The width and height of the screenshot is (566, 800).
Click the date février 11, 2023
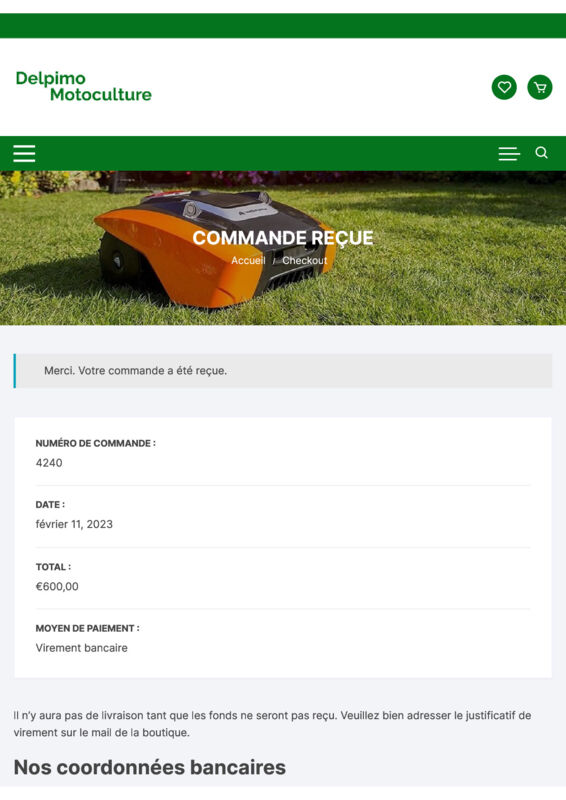click(x=74, y=524)
